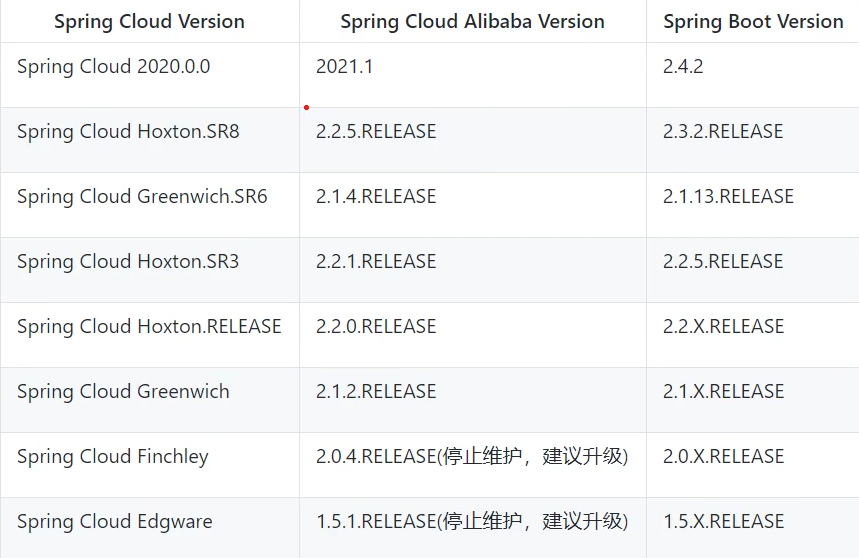Select the Spring Cloud 2020.0.0 cell
This screenshot has height=558, width=859.
tap(150, 75)
